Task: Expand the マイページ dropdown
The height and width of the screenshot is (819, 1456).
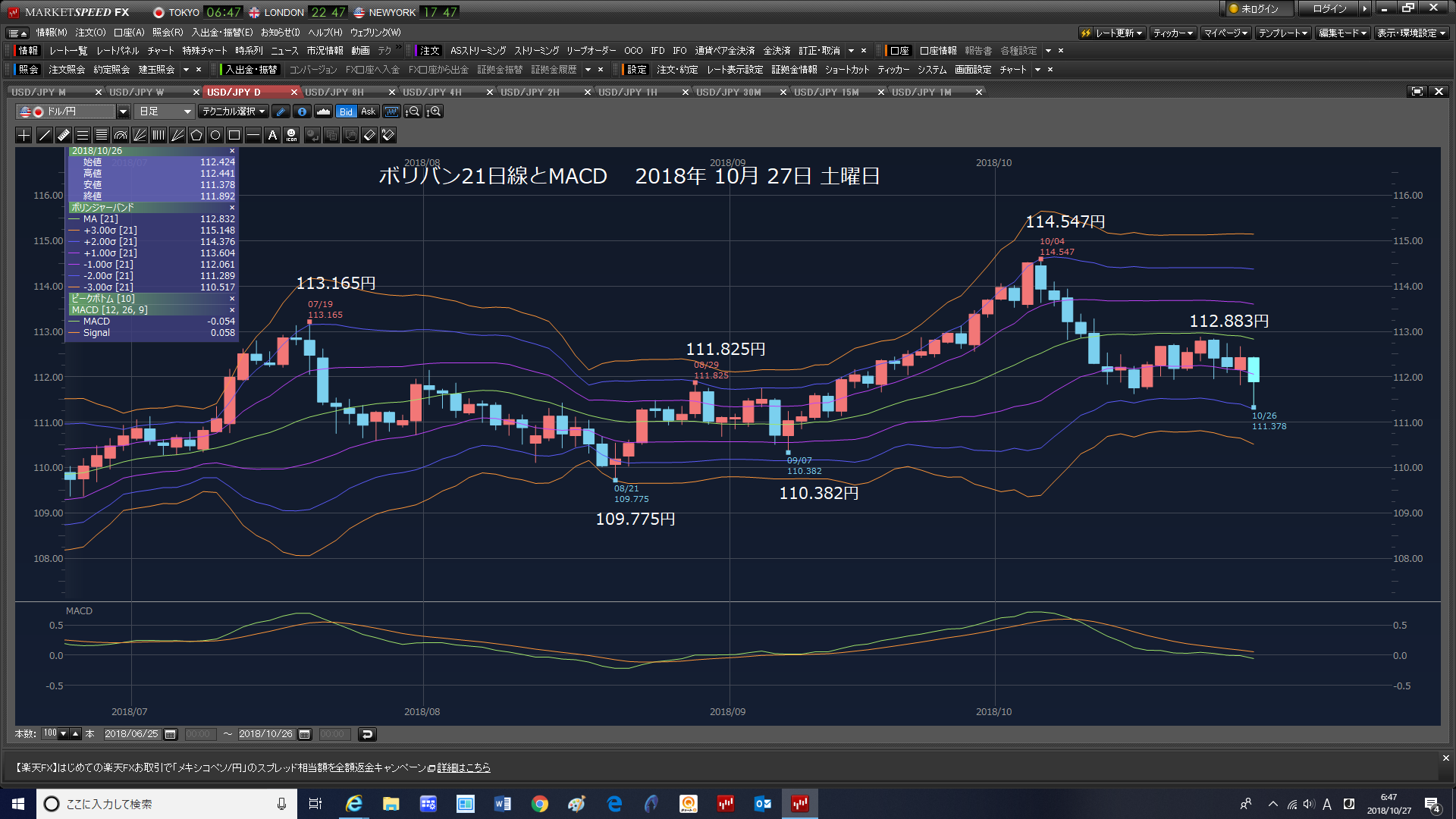Action: click(x=1225, y=33)
